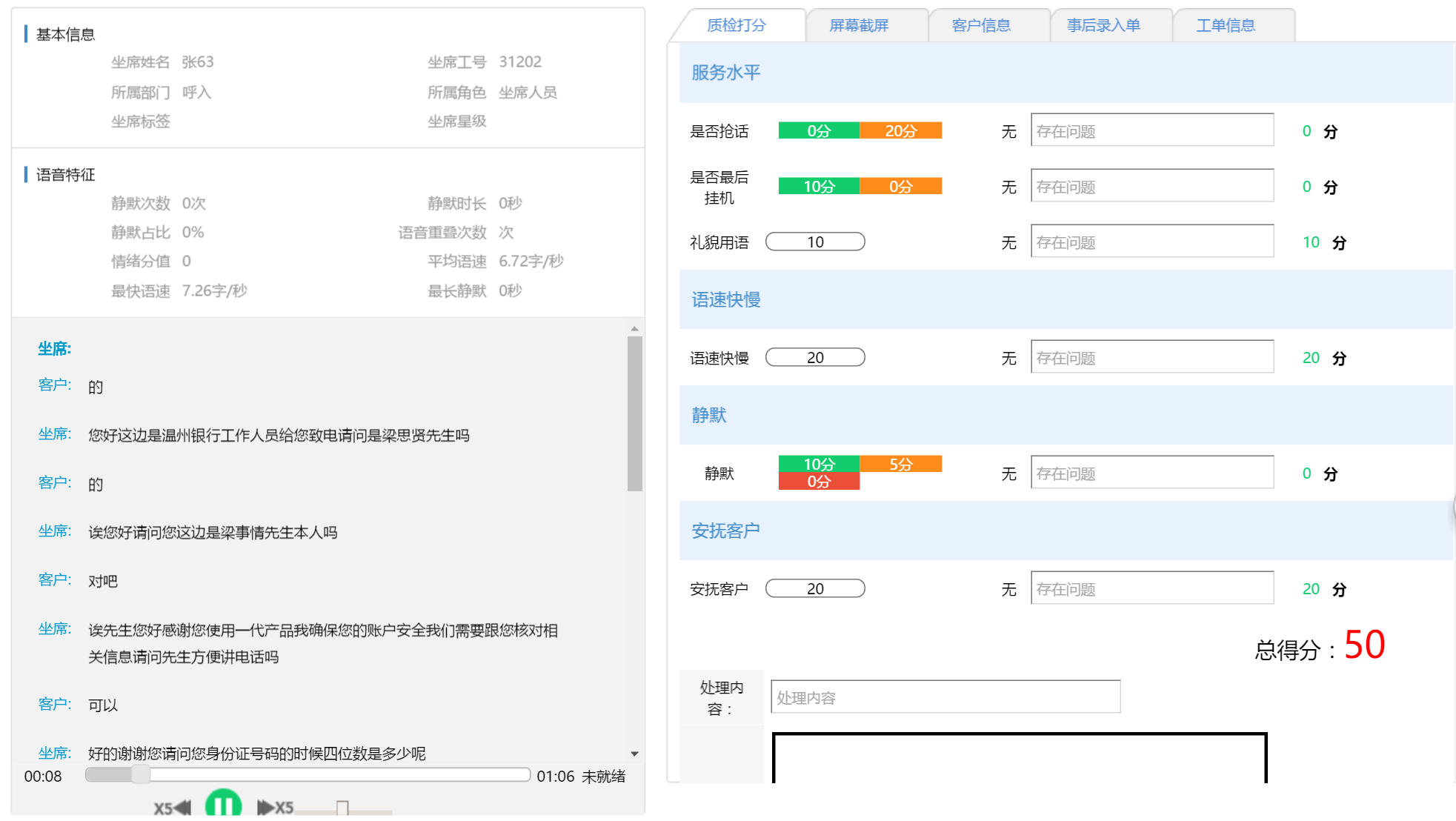Viewport: 1456px width, 821px height.
Task: Click the 存在问题 field for 语速快慢
Action: point(1151,358)
